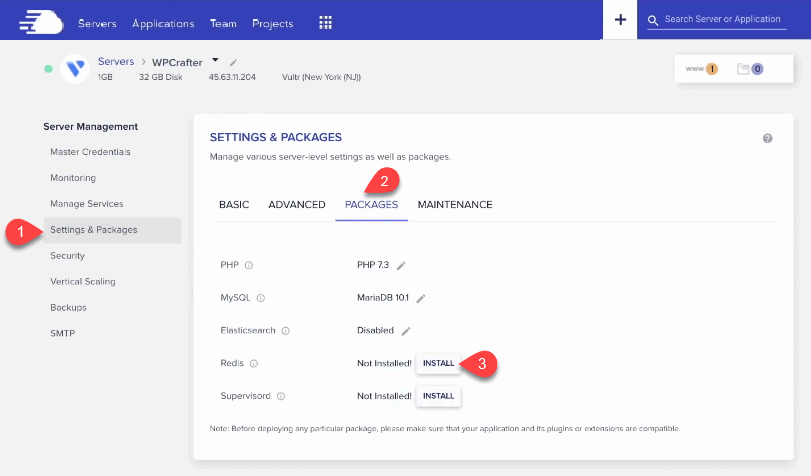Edit the WPCrafter server name pencil
Viewport: 811px width, 476px height.
coord(233,63)
